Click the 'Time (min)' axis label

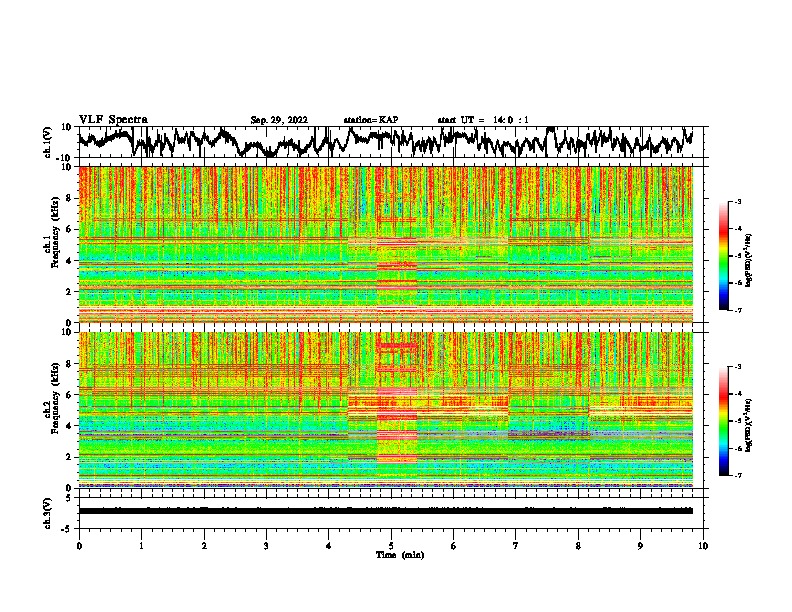click(400, 555)
